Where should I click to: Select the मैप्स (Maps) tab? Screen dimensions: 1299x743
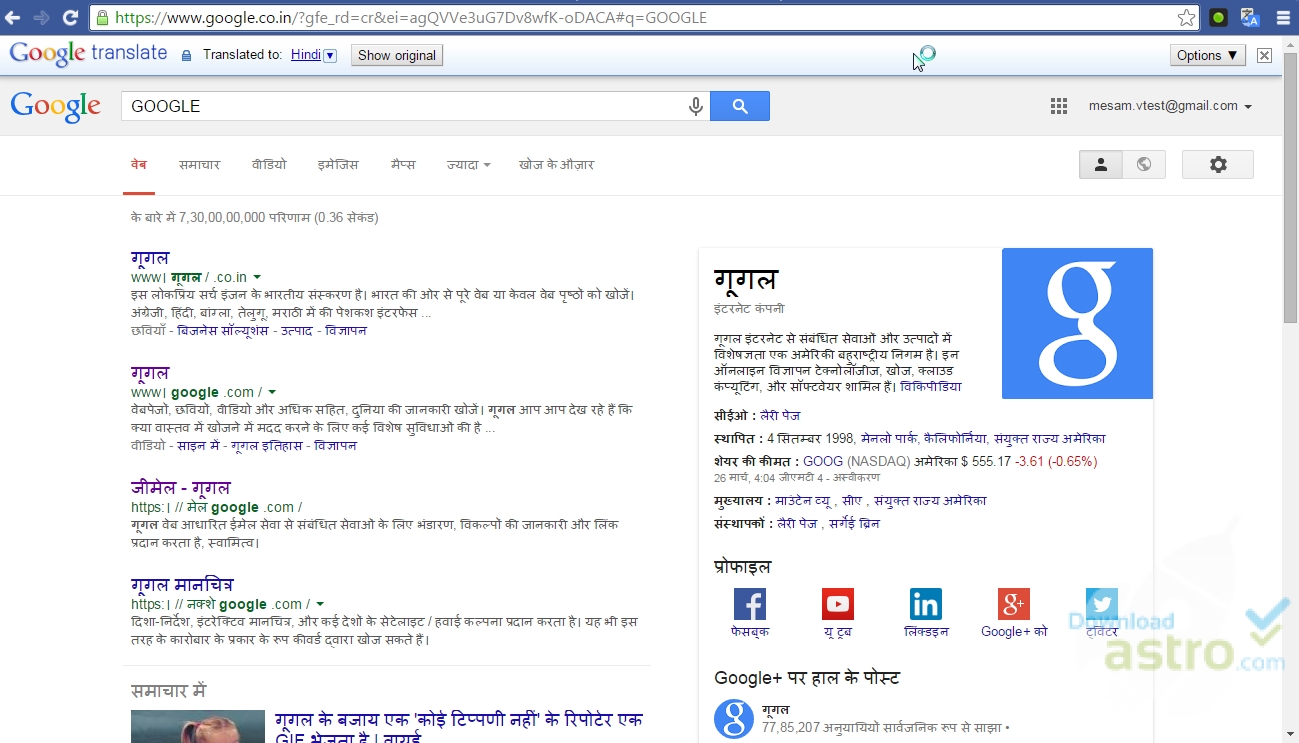click(403, 165)
